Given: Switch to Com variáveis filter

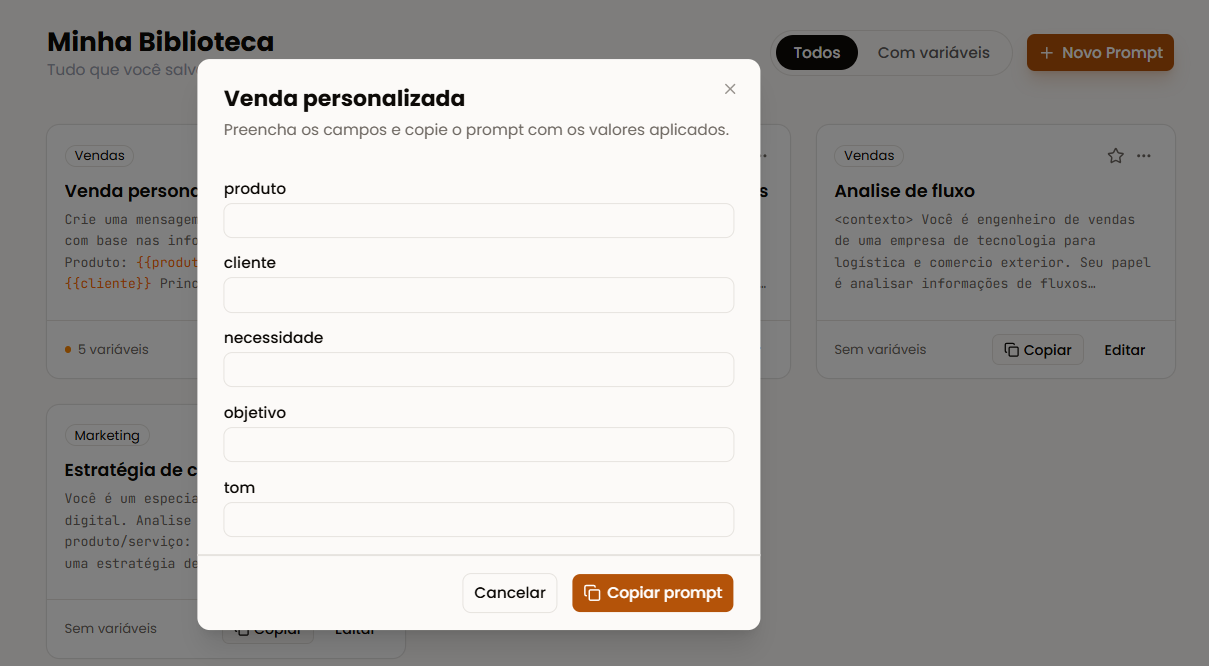Looking at the screenshot, I should point(934,53).
